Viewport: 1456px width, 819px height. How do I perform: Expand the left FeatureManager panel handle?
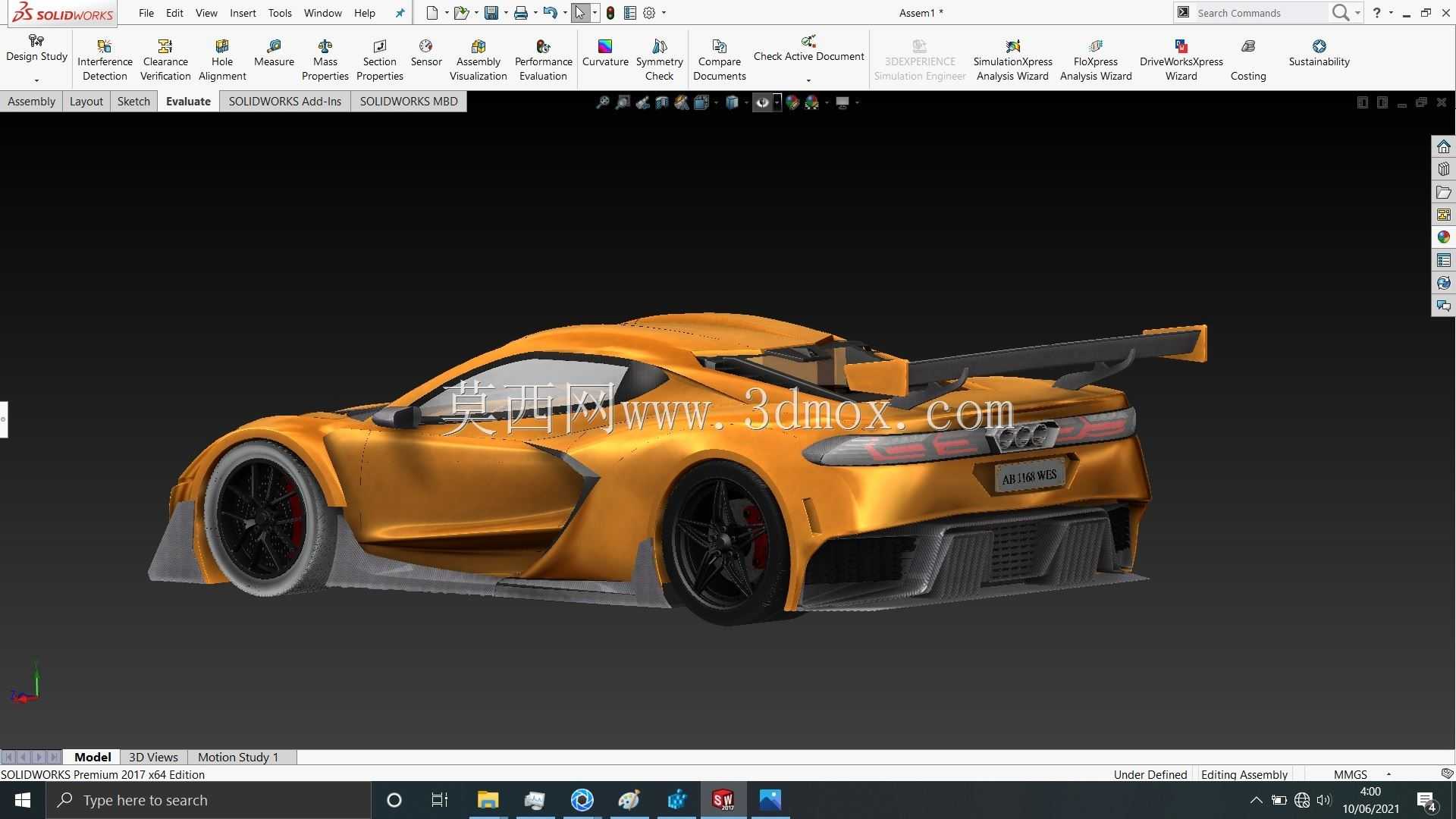[4, 419]
